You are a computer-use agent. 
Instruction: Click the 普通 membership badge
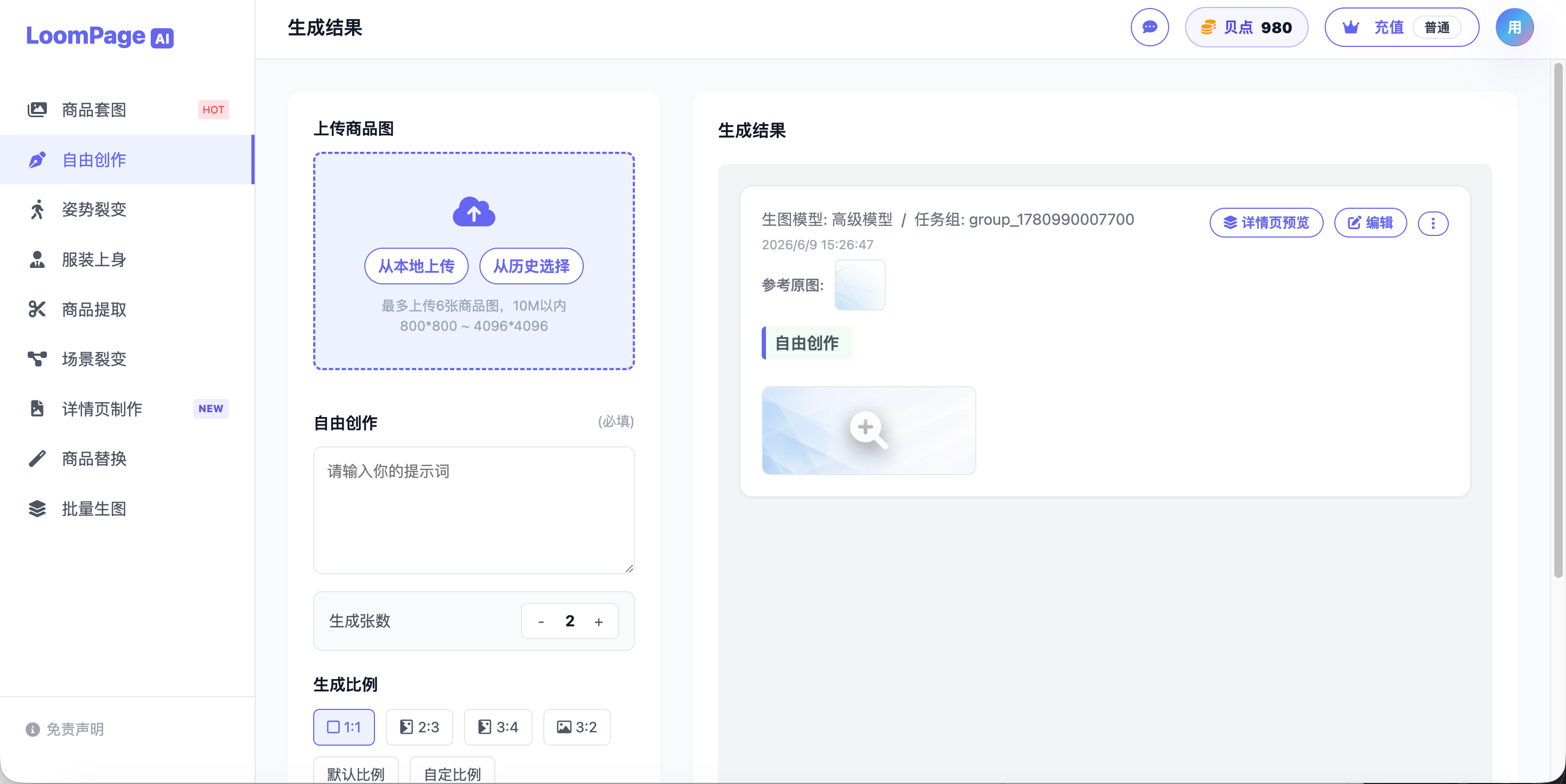pyautogui.click(x=1437, y=27)
